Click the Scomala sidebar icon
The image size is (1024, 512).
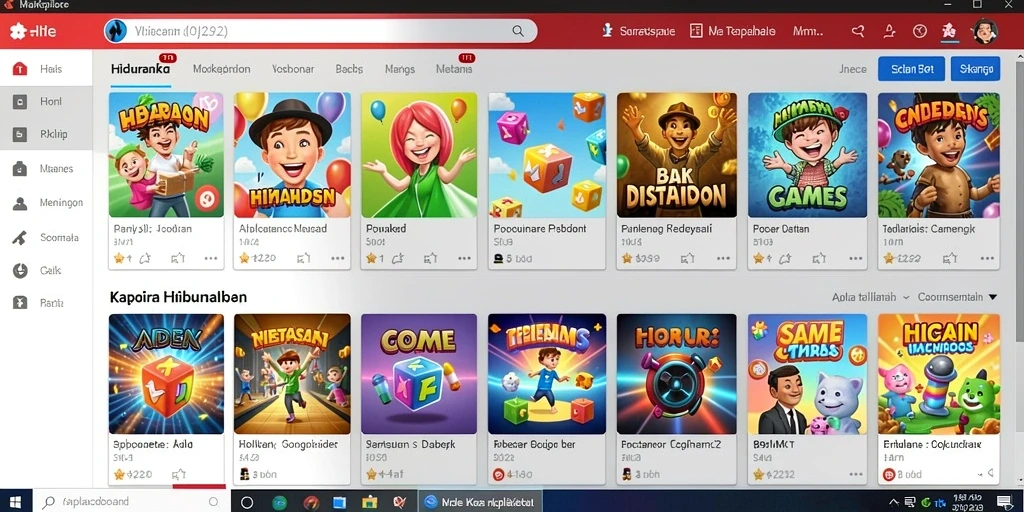(20, 238)
